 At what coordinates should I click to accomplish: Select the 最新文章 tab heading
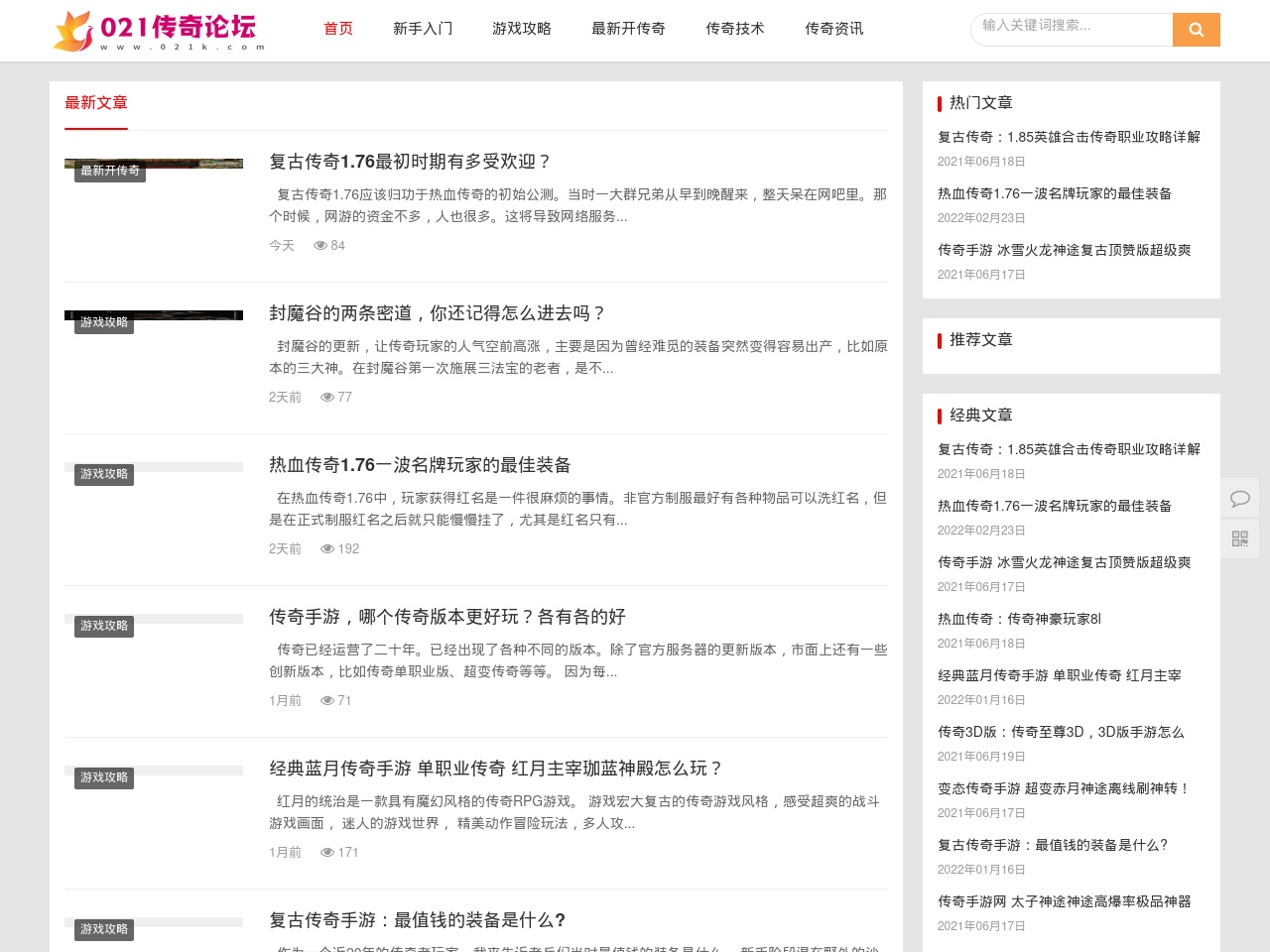(x=96, y=103)
